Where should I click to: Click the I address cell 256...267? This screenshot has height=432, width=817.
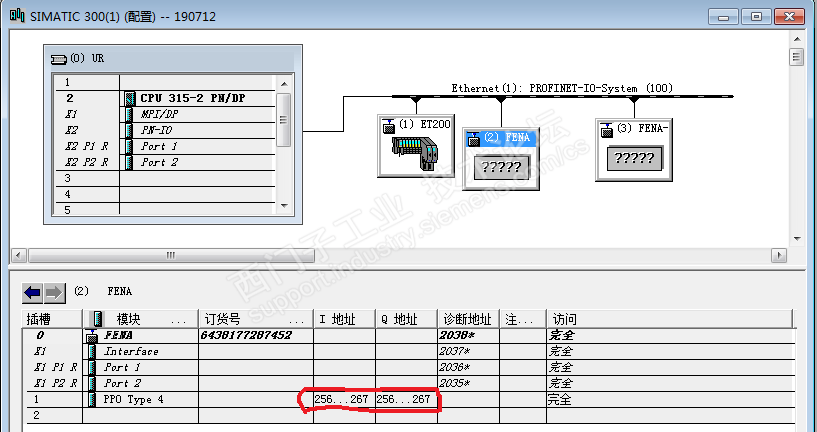click(x=344, y=400)
